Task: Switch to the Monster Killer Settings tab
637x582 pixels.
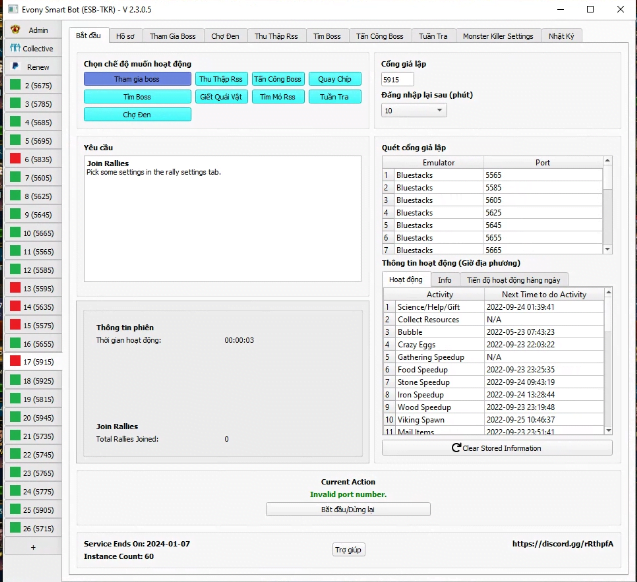Action: (x=497, y=36)
